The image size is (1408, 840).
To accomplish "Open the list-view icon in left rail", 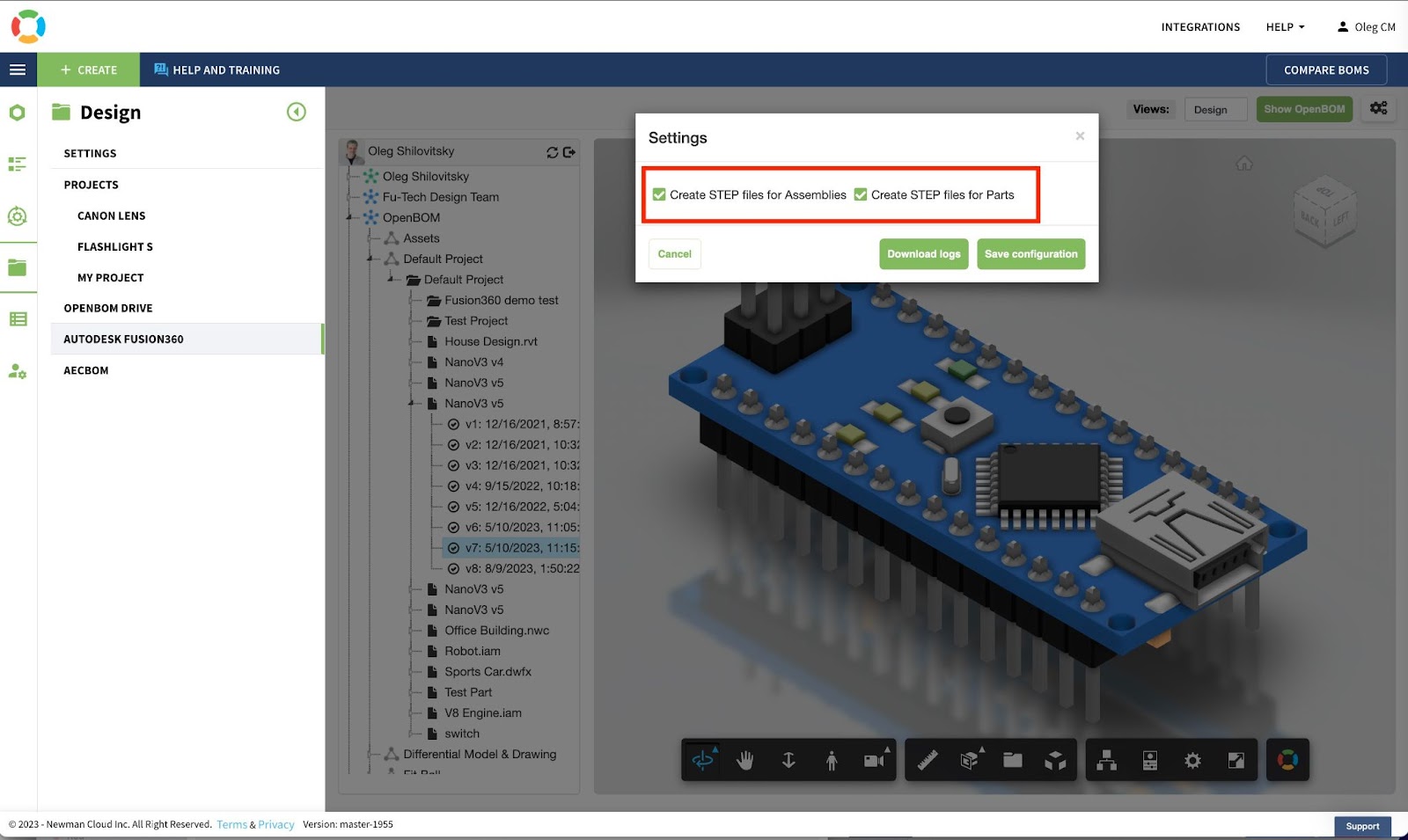I will point(18,164).
